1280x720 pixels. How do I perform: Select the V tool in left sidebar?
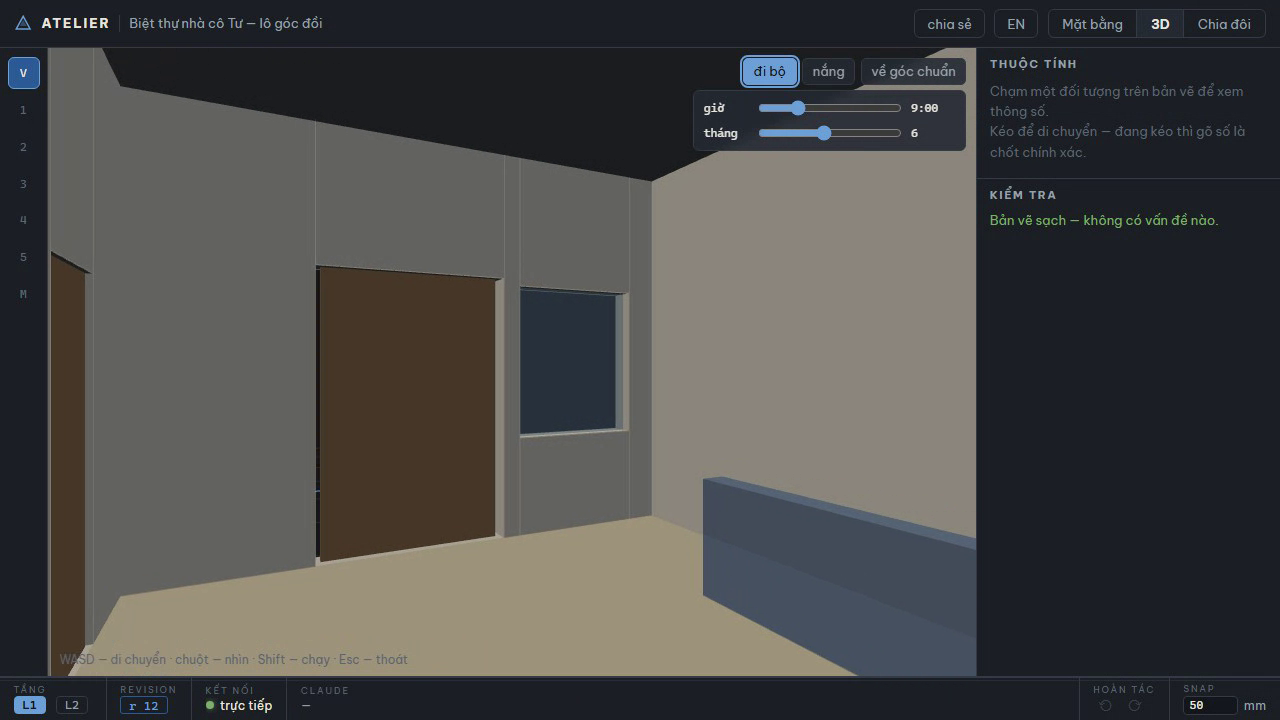pyautogui.click(x=24, y=73)
